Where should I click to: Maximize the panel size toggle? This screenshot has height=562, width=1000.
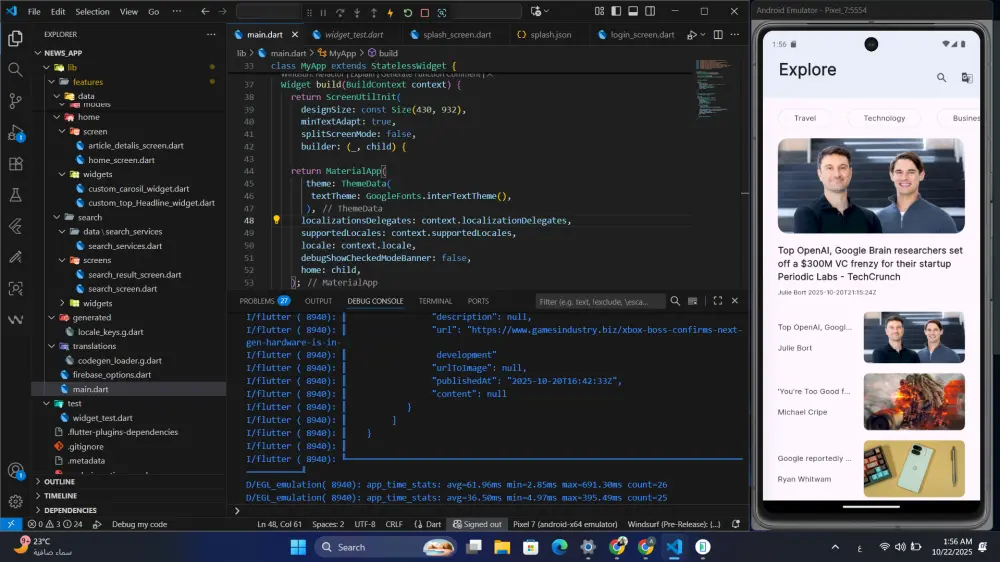tap(717, 301)
